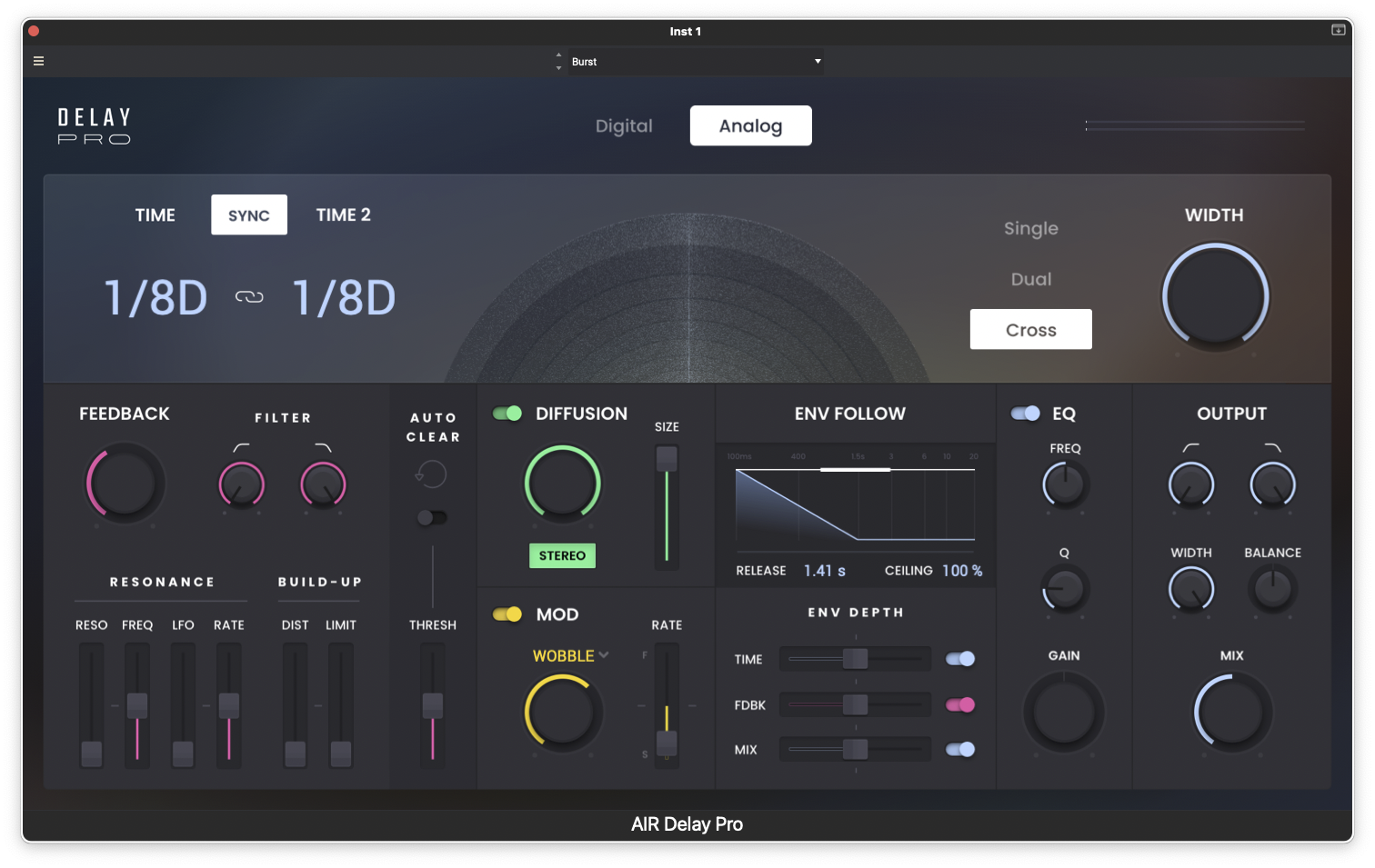Click the Auto Clear circular reset icon
Viewport: 1375px width, 868px height.
tap(431, 474)
